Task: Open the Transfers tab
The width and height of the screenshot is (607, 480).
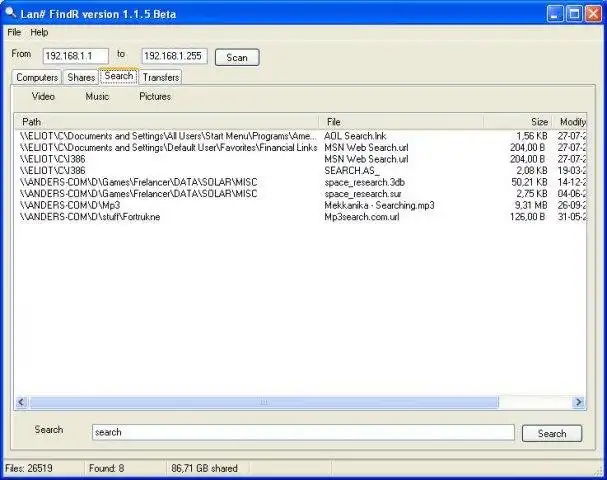Action: [x=161, y=77]
